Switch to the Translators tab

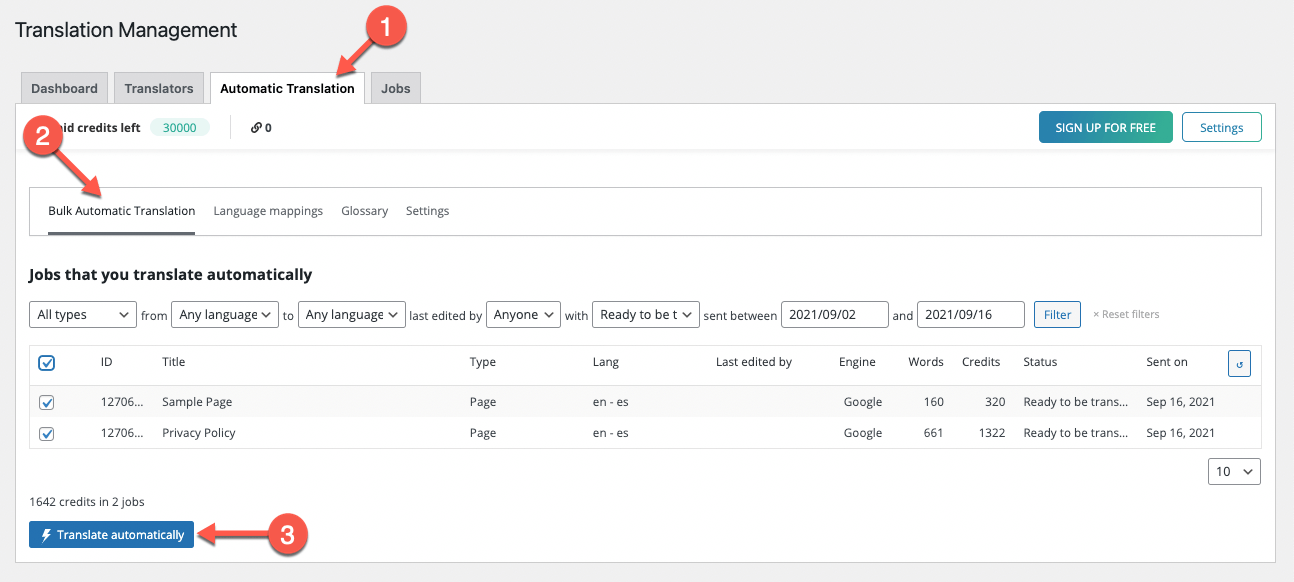pos(159,88)
